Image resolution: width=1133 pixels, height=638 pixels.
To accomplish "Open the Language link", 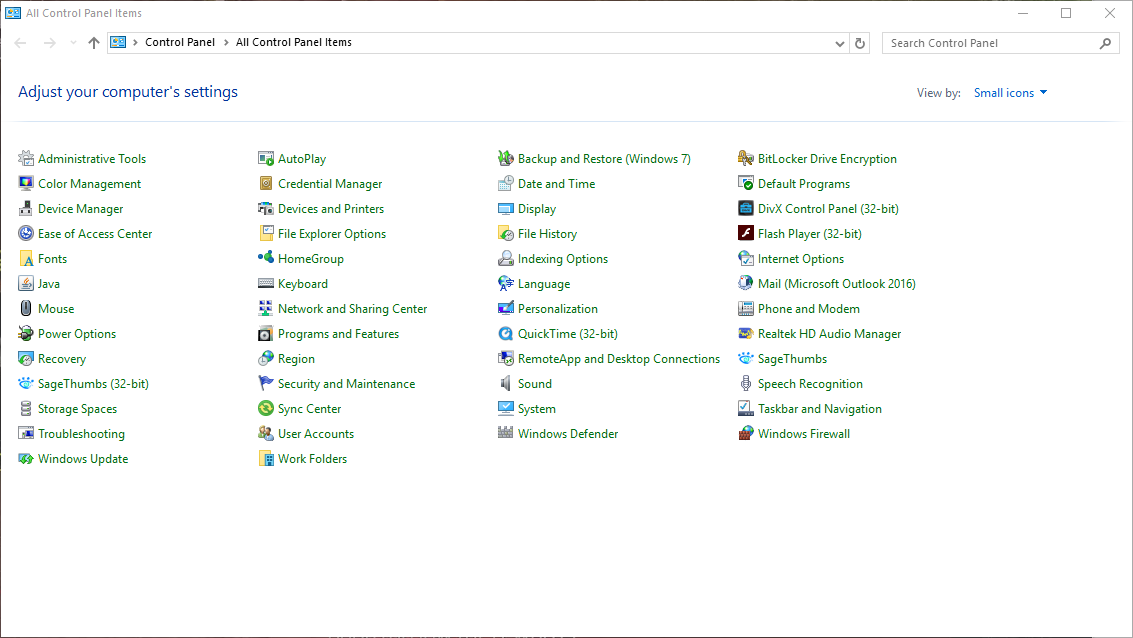I will [x=544, y=284].
